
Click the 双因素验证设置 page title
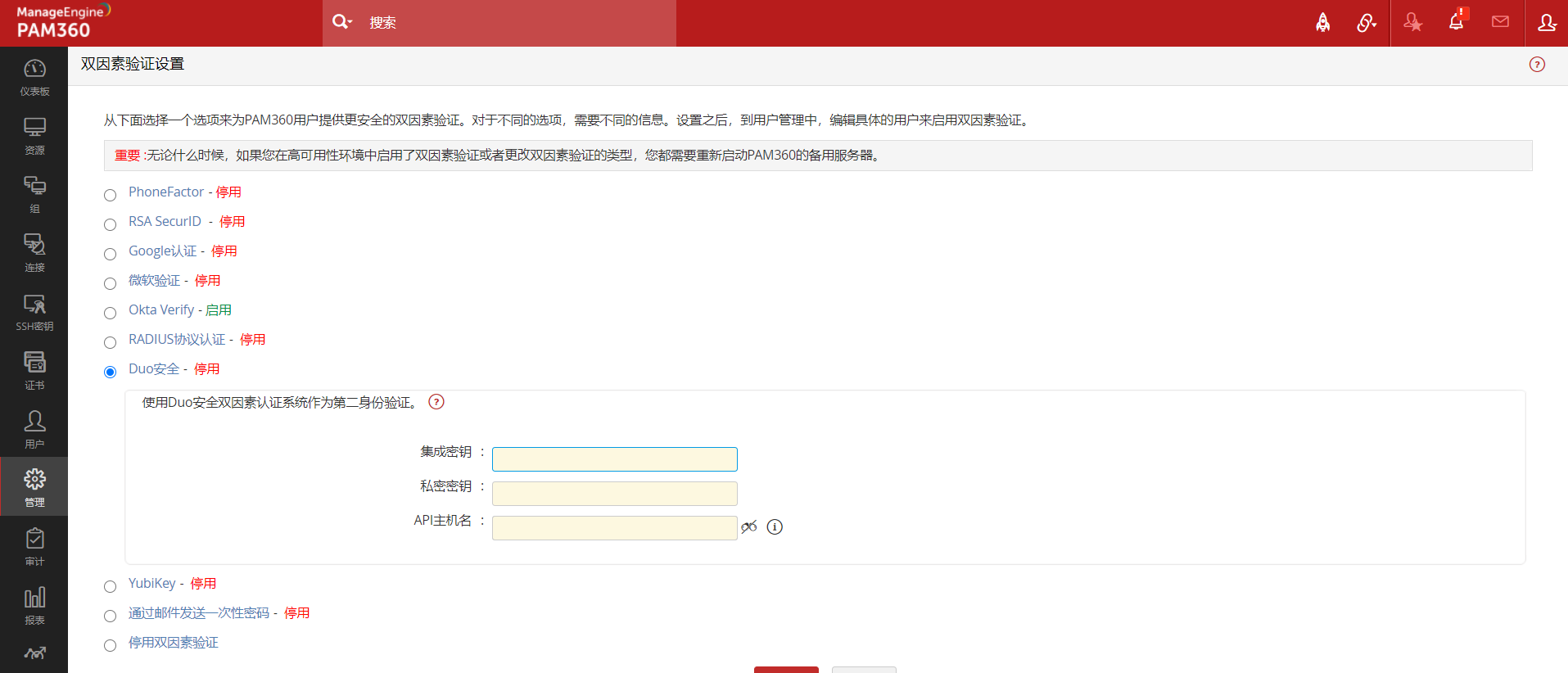click(133, 64)
